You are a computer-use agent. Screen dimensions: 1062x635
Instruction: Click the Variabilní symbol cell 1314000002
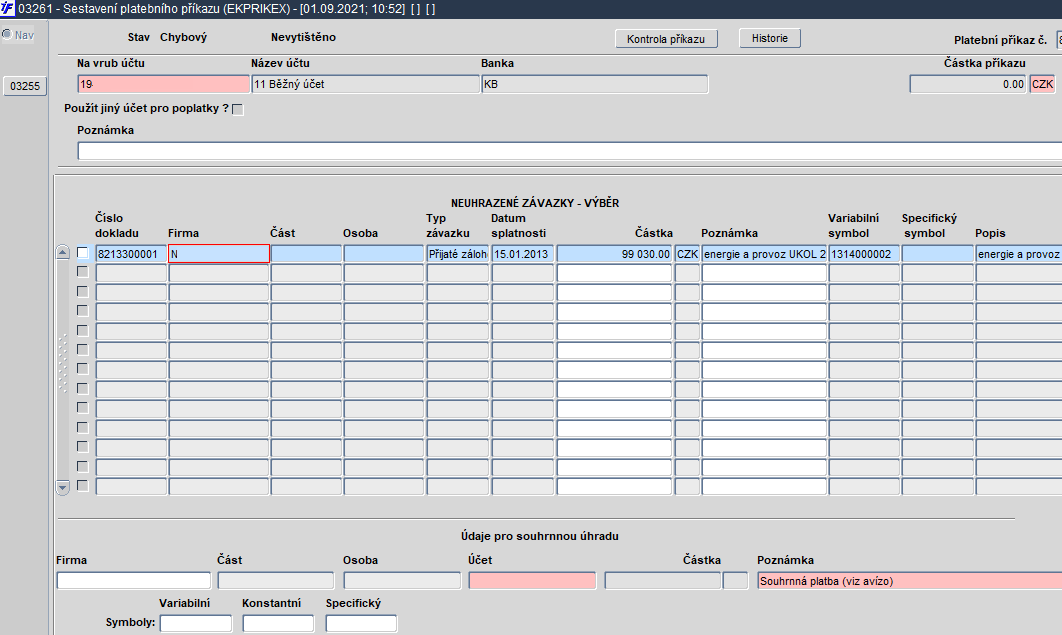point(864,254)
